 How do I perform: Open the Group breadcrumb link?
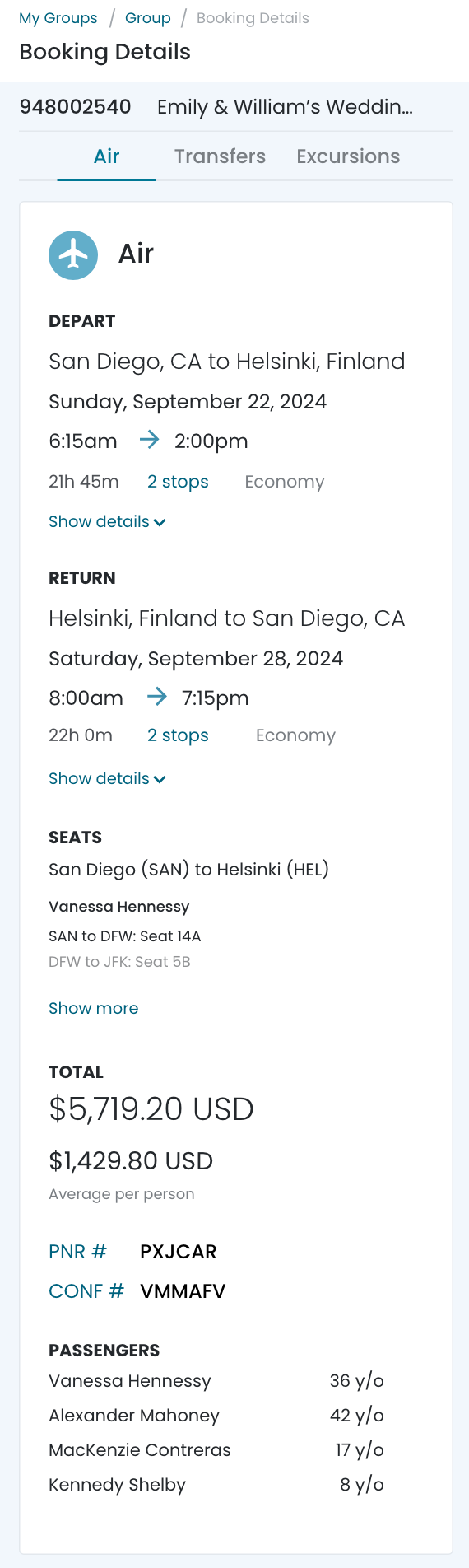(148, 18)
